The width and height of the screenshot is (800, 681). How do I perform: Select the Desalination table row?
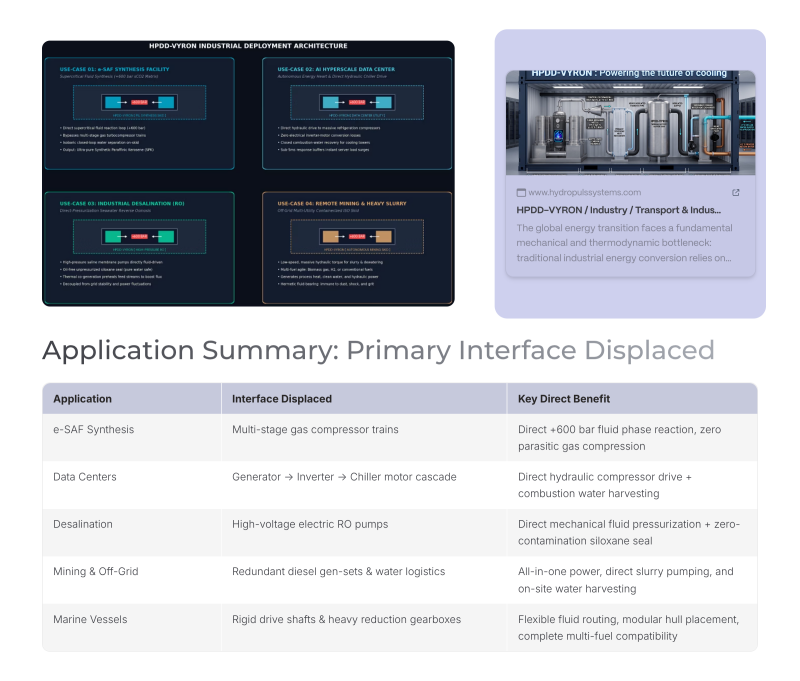point(400,533)
